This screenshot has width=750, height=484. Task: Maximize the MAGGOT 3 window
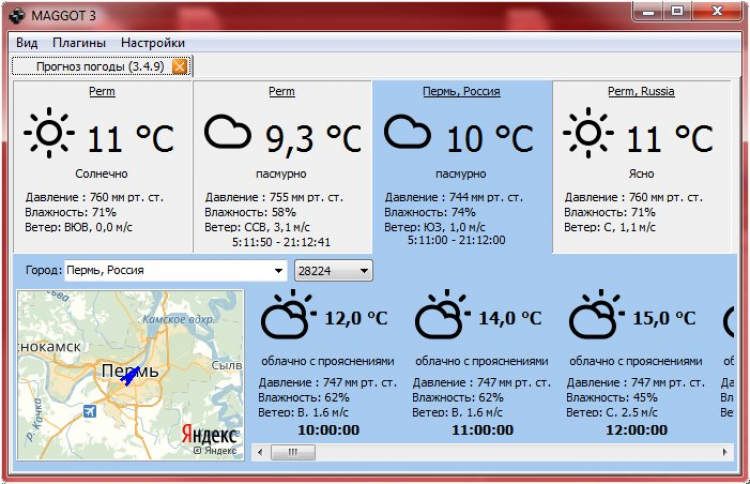(x=677, y=11)
